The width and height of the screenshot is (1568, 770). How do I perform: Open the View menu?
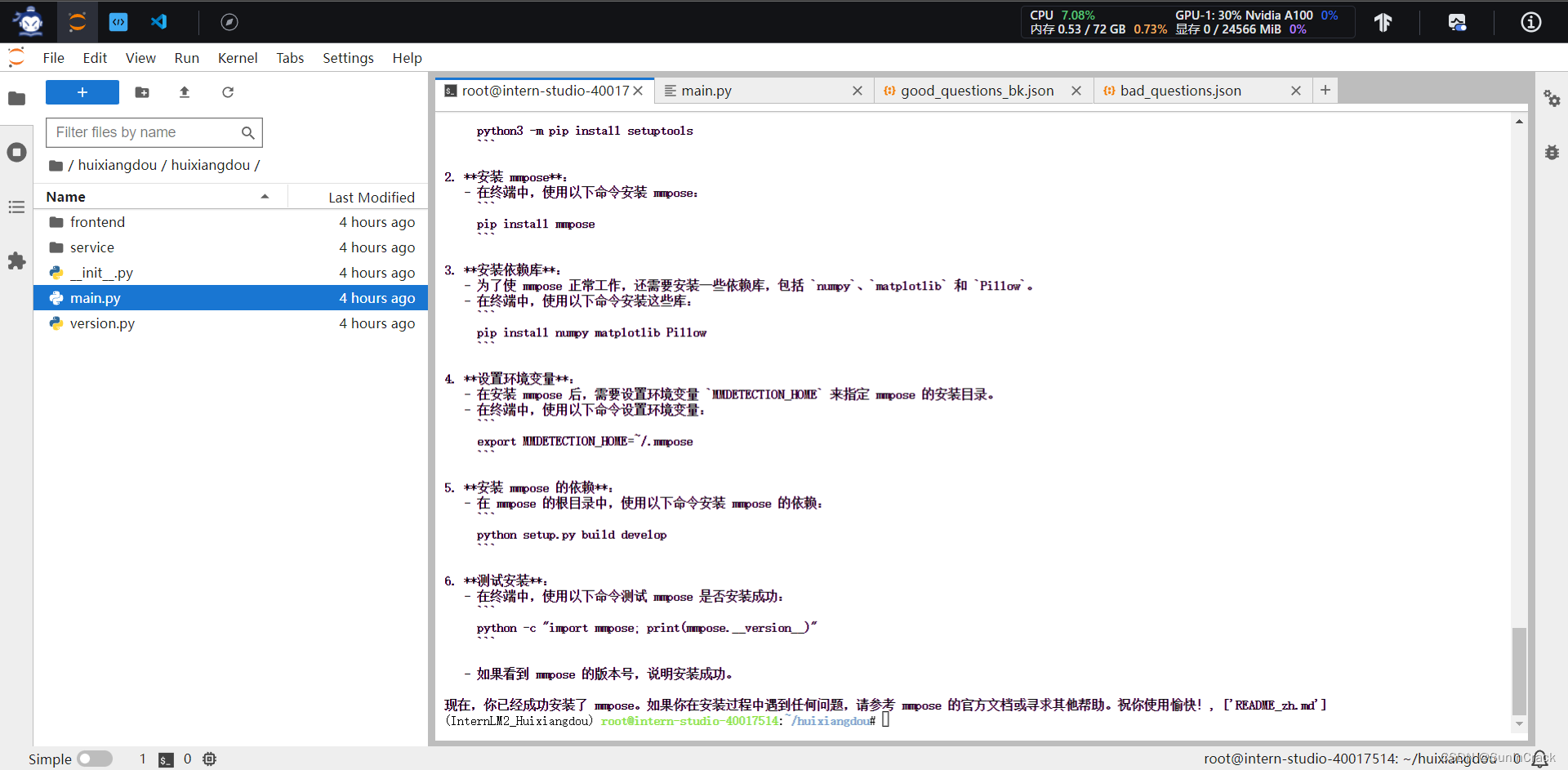[140, 58]
